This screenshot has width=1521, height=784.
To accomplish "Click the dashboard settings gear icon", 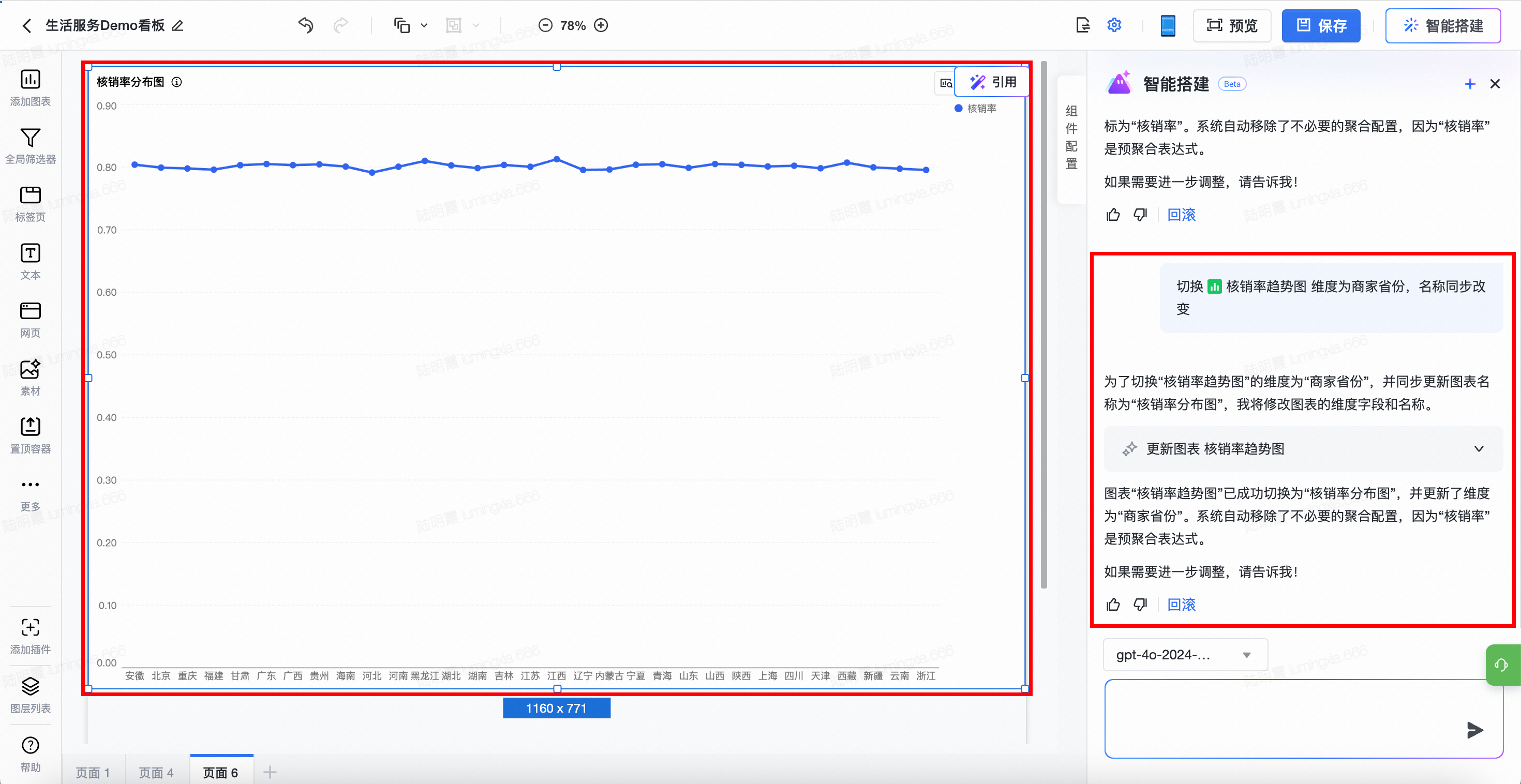I will pos(1113,25).
